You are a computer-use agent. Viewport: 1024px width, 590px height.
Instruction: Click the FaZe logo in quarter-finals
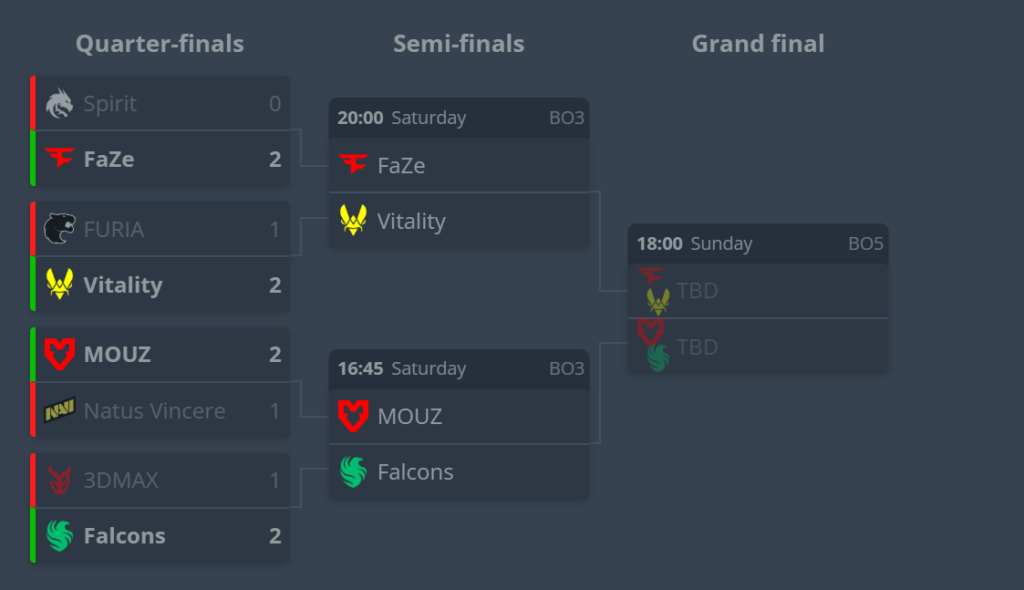(60, 159)
